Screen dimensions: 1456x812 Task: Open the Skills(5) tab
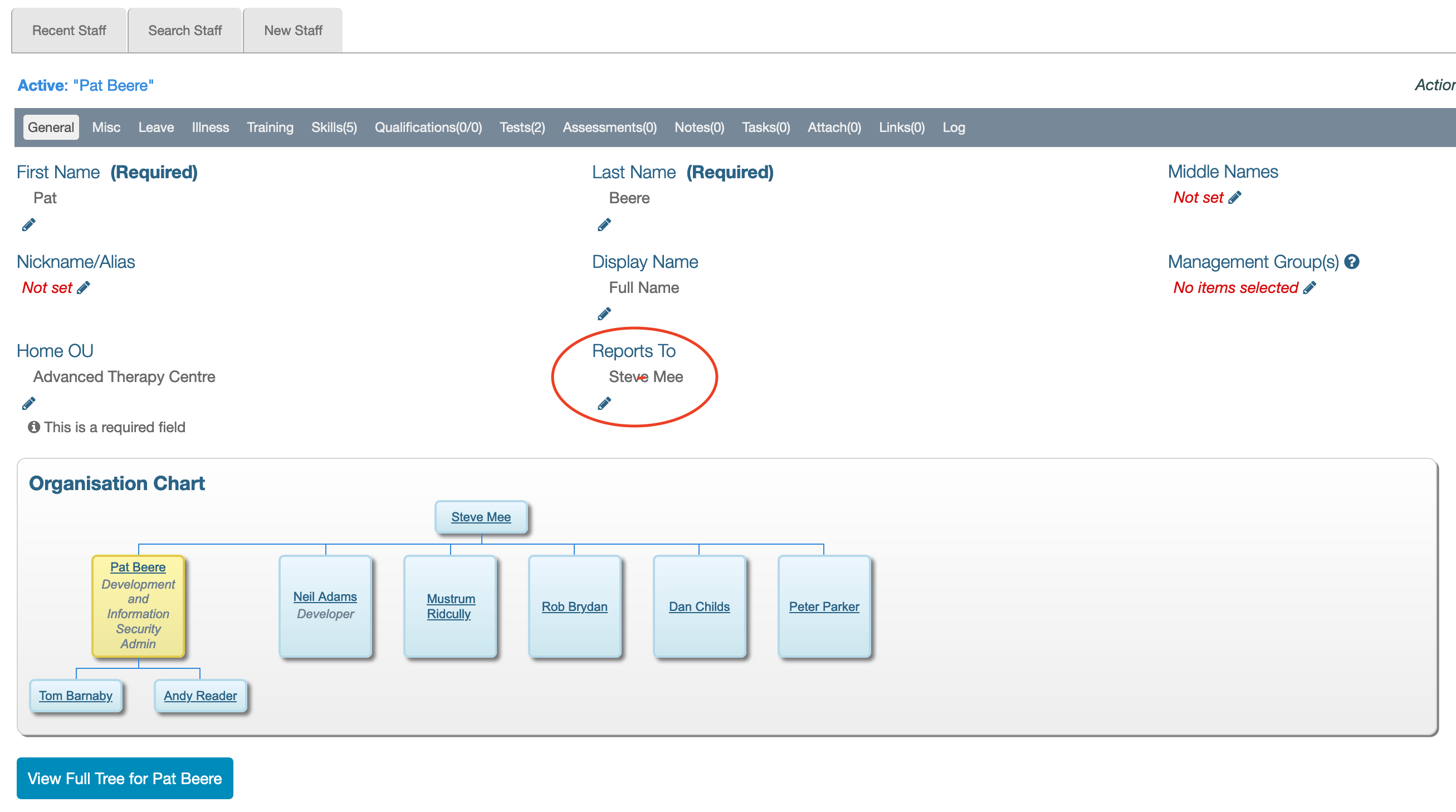[334, 127]
